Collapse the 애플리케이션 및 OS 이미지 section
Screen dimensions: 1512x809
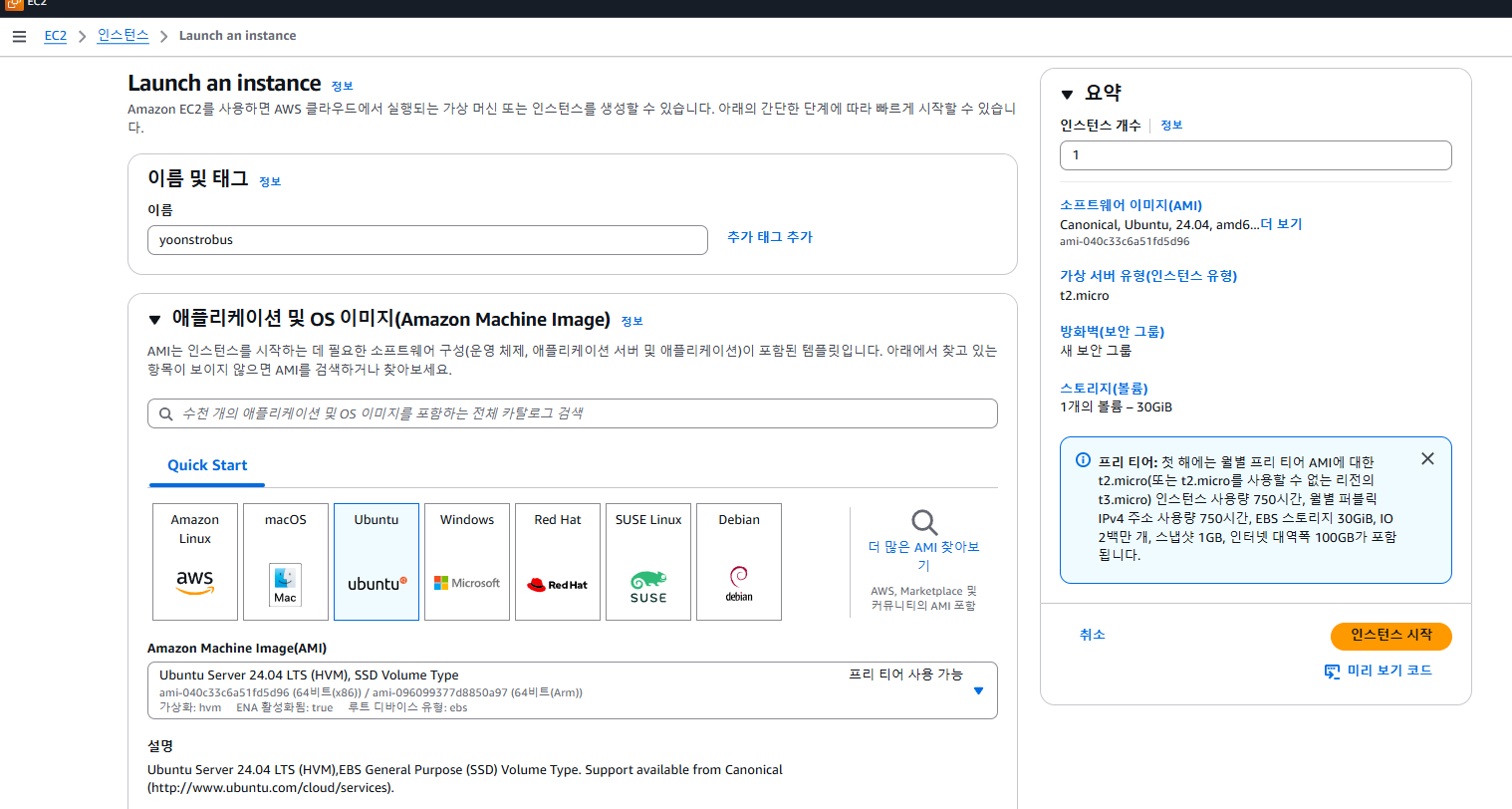tap(154, 320)
